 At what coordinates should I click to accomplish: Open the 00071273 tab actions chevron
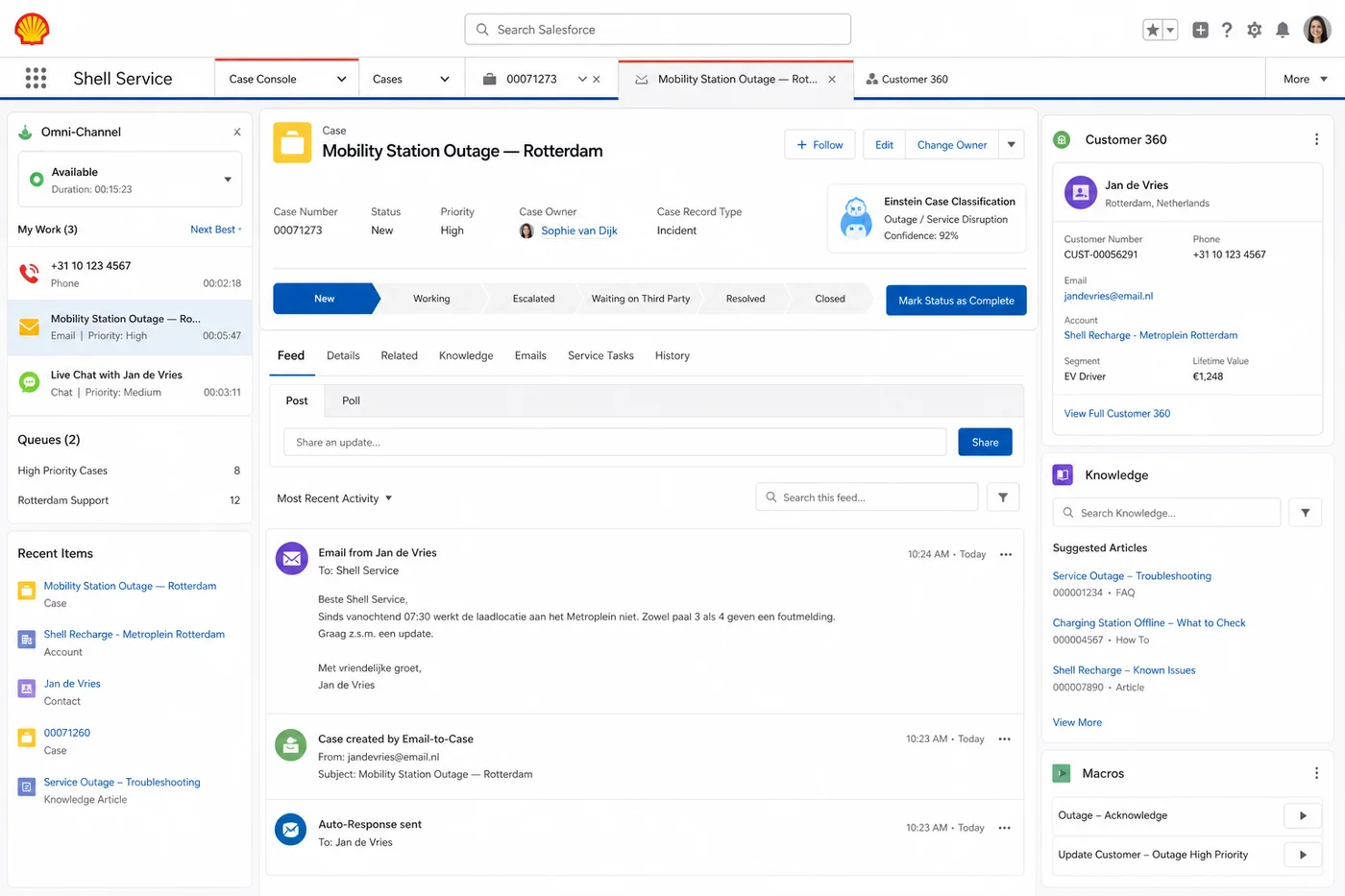tap(582, 79)
